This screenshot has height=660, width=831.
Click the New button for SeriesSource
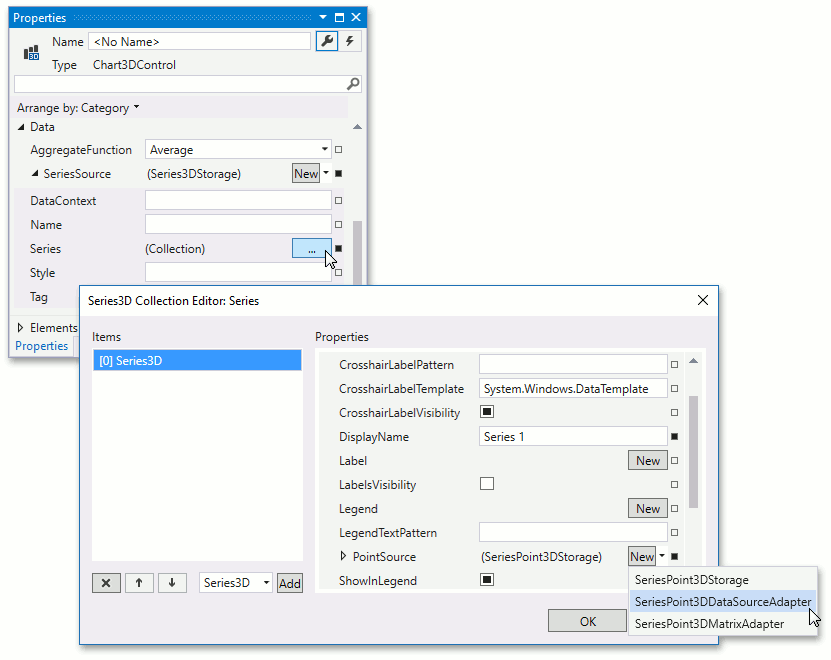(x=306, y=173)
